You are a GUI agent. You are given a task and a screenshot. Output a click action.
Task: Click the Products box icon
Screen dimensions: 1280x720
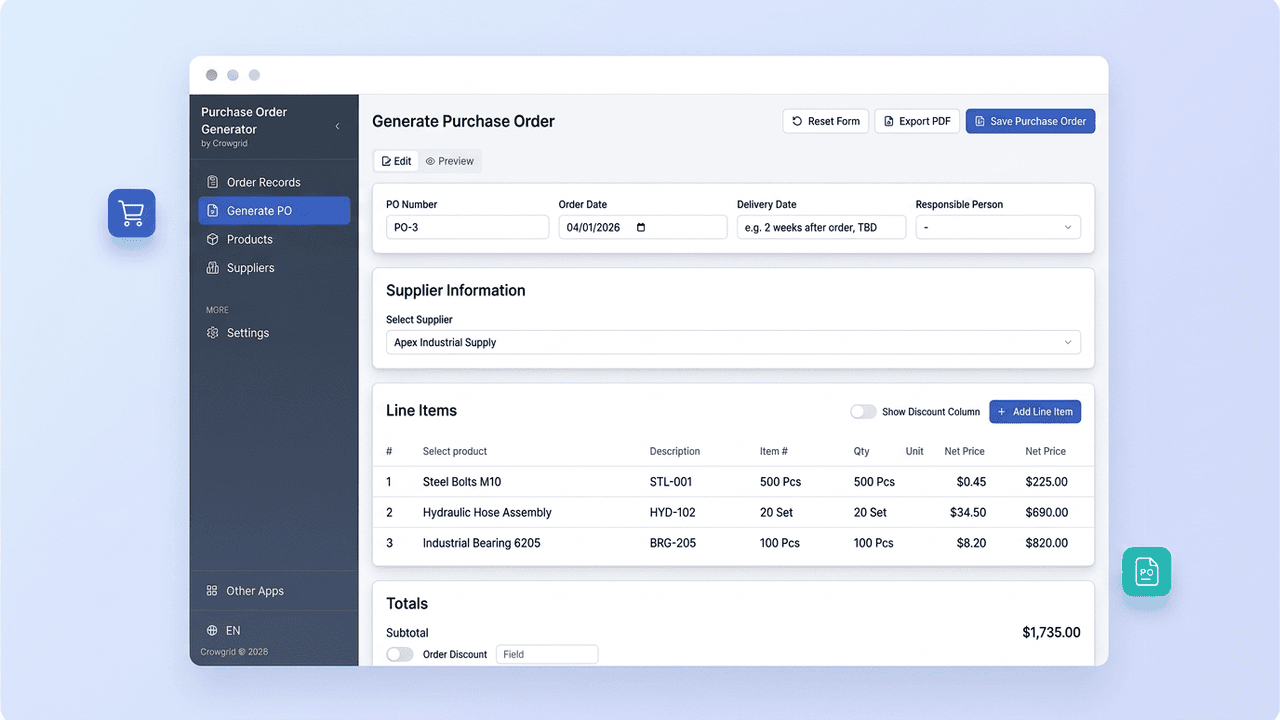click(x=212, y=239)
